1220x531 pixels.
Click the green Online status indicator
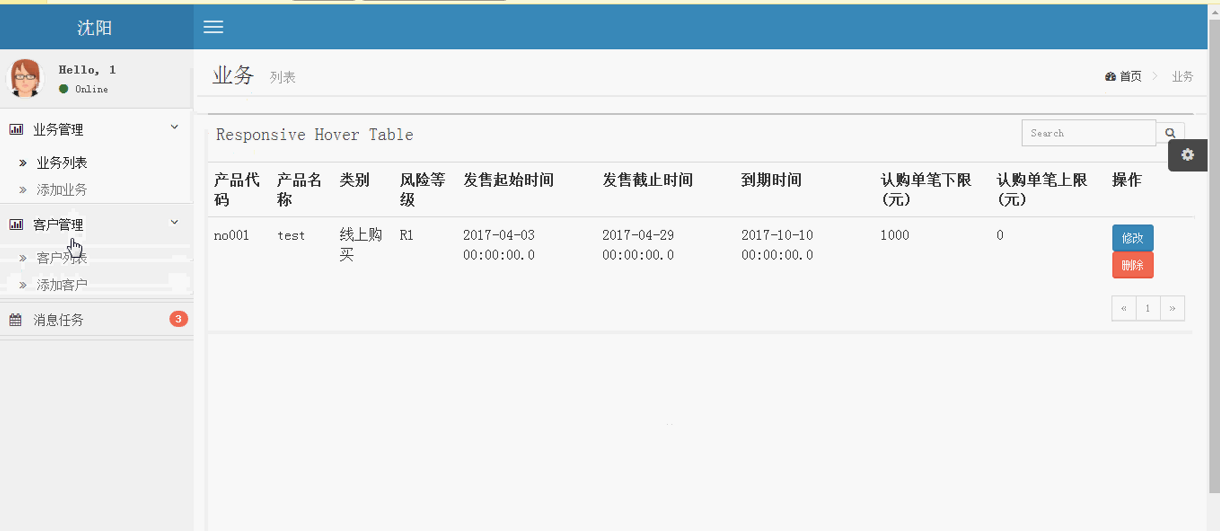click(64, 89)
